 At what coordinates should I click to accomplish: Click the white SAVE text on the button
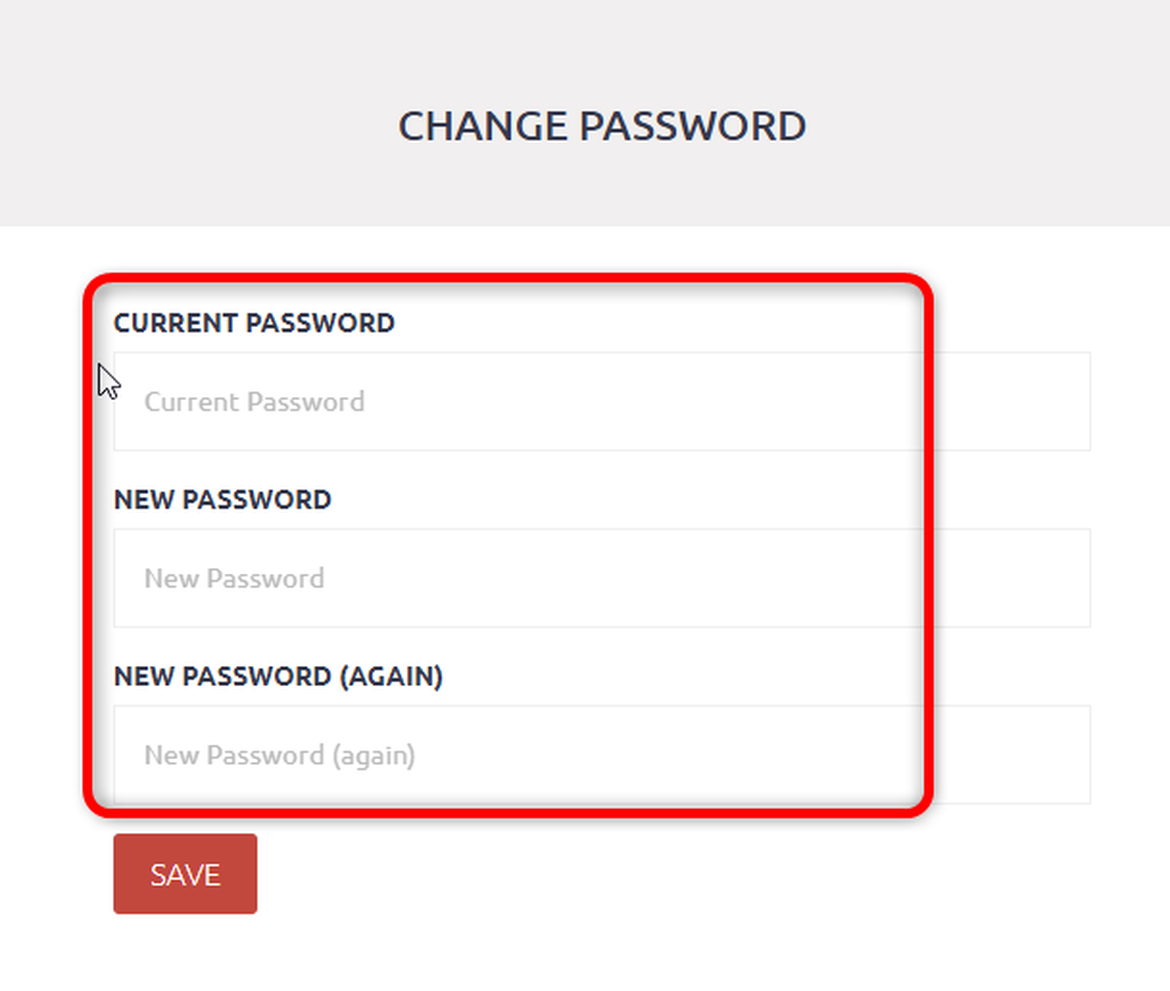pos(185,875)
